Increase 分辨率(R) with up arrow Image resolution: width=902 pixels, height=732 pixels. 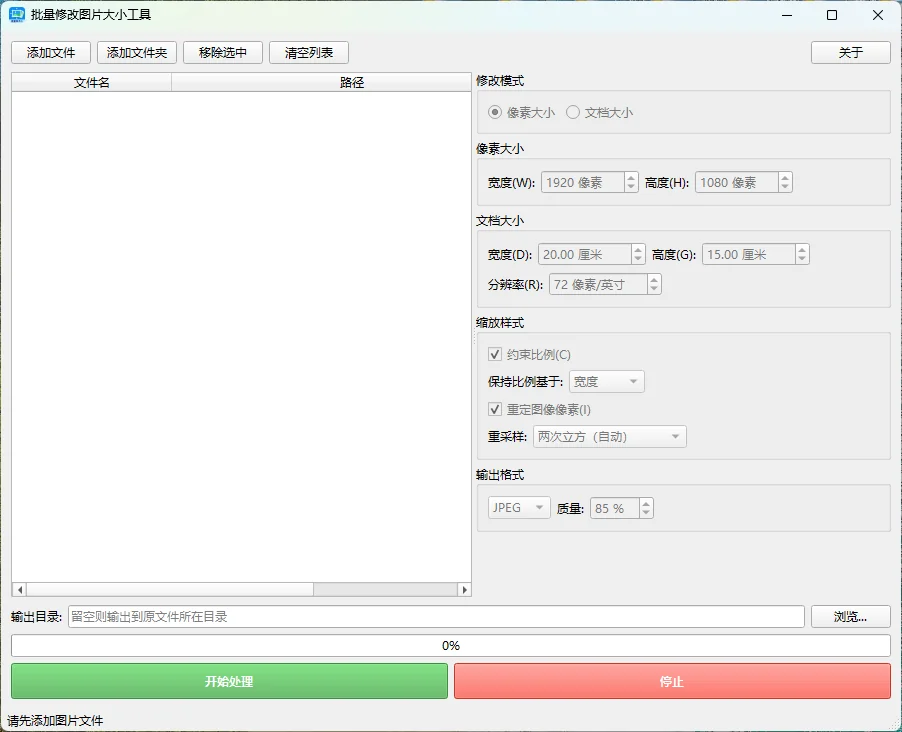654,280
